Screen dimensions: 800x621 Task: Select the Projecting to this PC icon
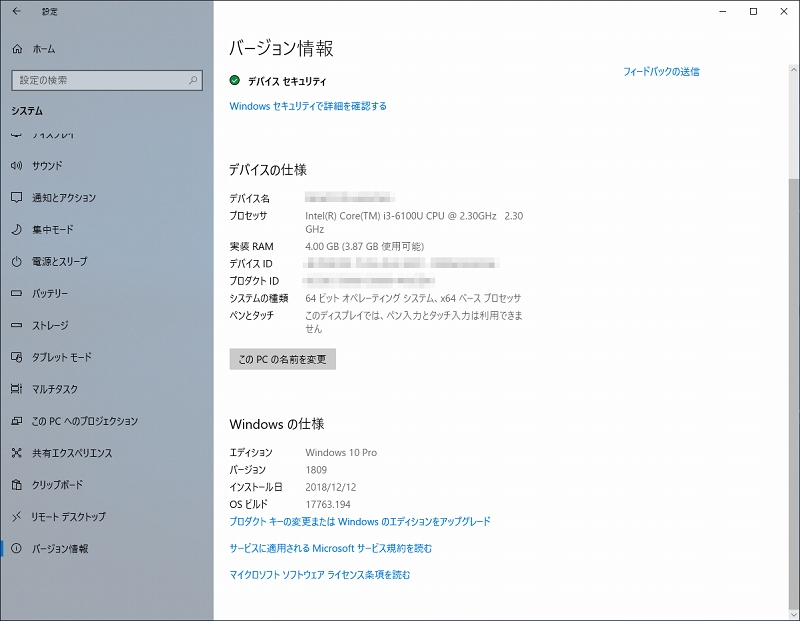tap(17, 421)
